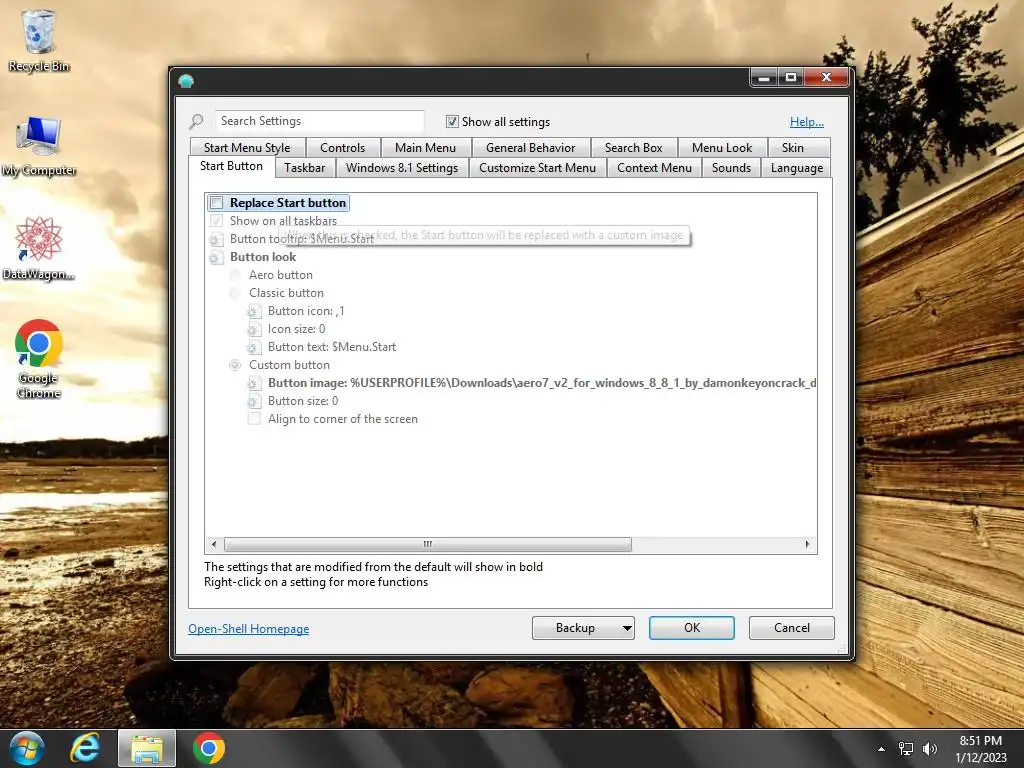Select the Button image path setting
Screen dimensions: 1024x768
click(x=542, y=383)
